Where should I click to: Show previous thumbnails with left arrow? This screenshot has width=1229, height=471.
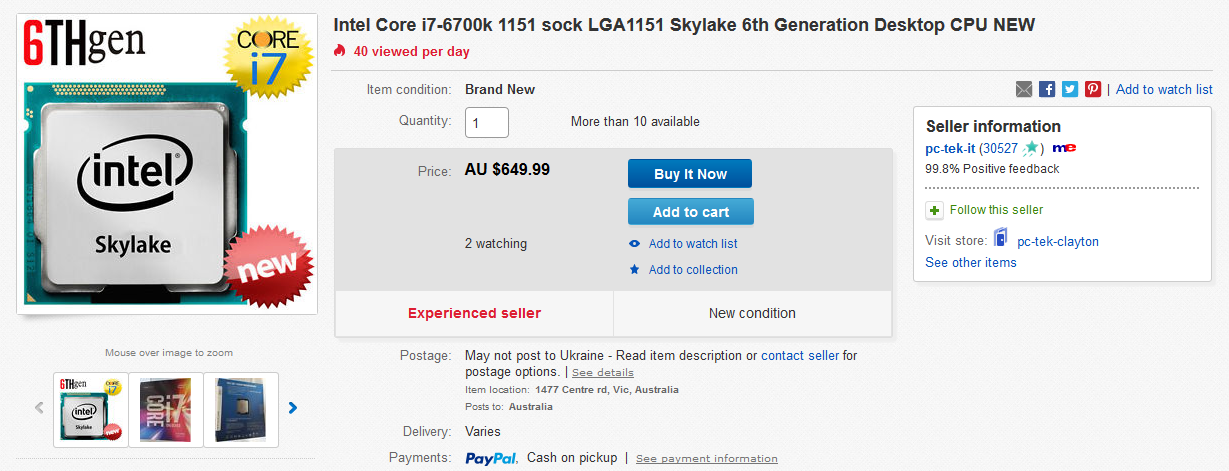(x=40, y=407)
